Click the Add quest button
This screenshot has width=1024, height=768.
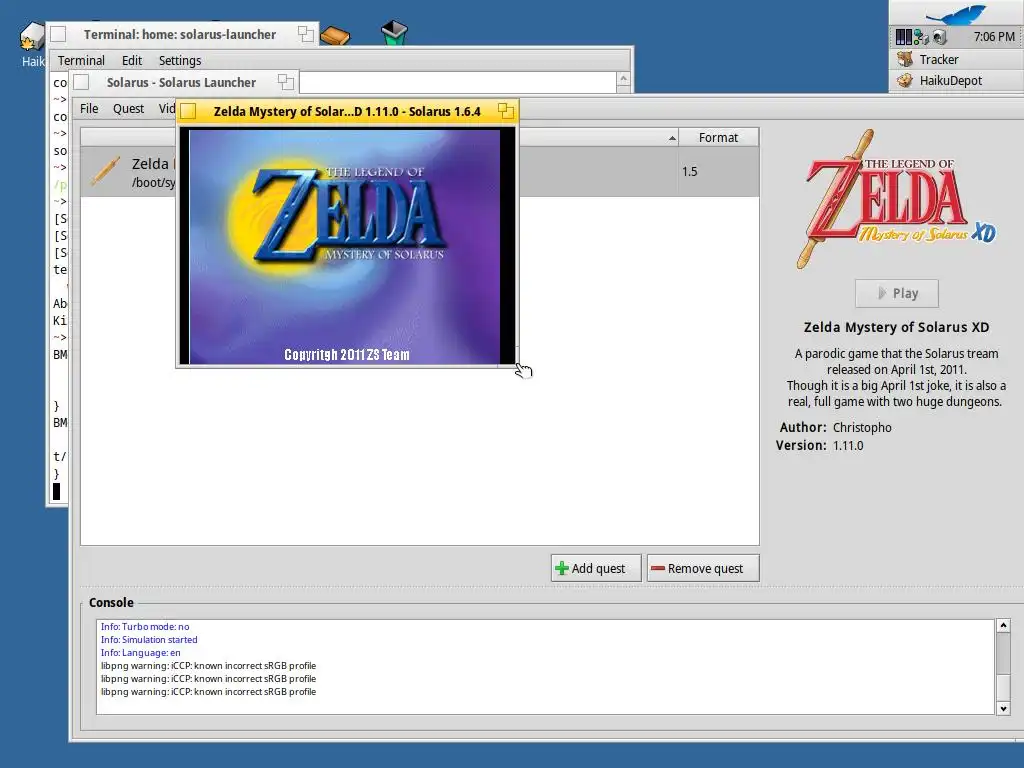(x=596, y=568)
